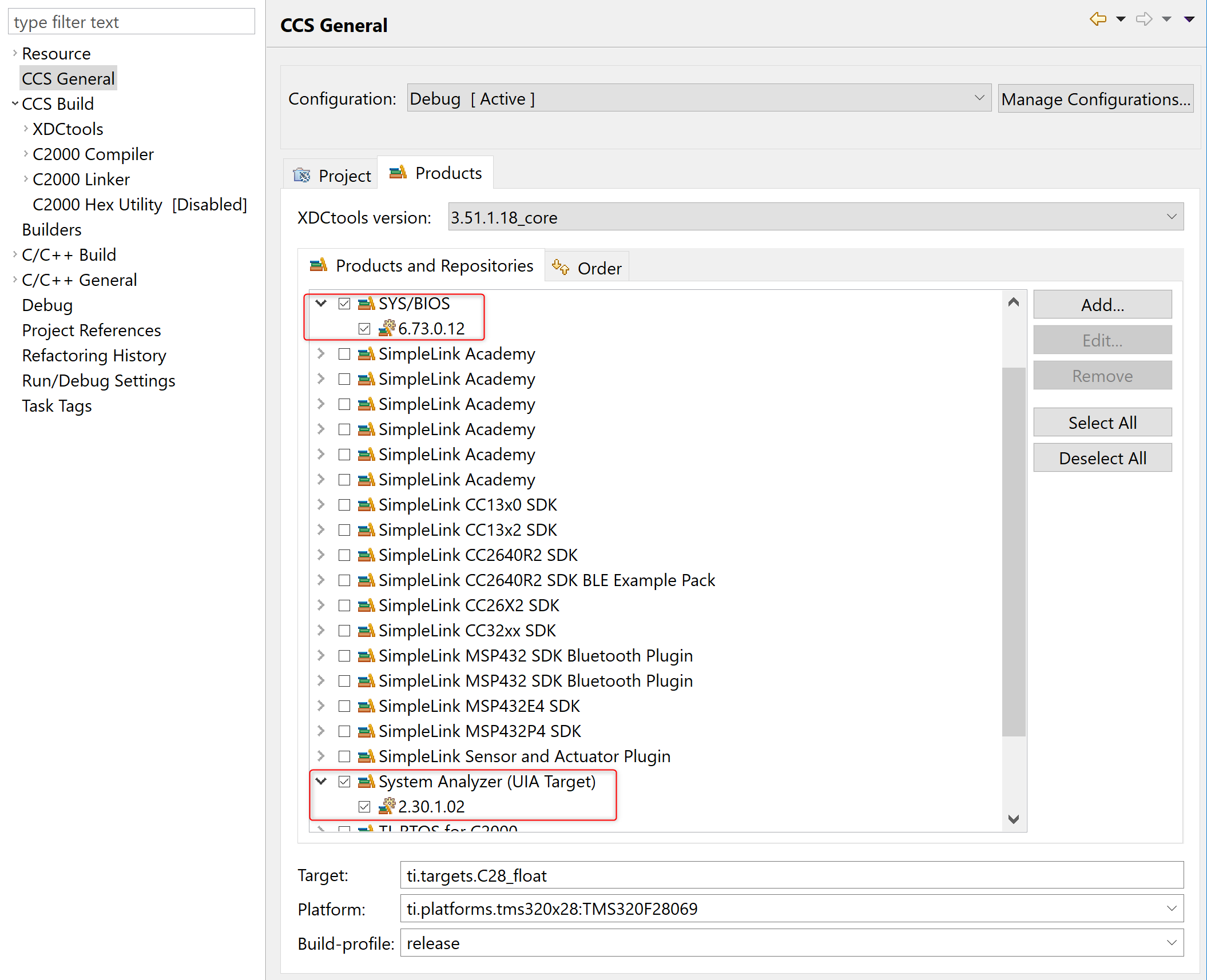Viewport: 1207px width, 980px height.
Task: Enable the SimpleLink CC13x0 SDK checkbox
Action: click(x=344, y=504)
